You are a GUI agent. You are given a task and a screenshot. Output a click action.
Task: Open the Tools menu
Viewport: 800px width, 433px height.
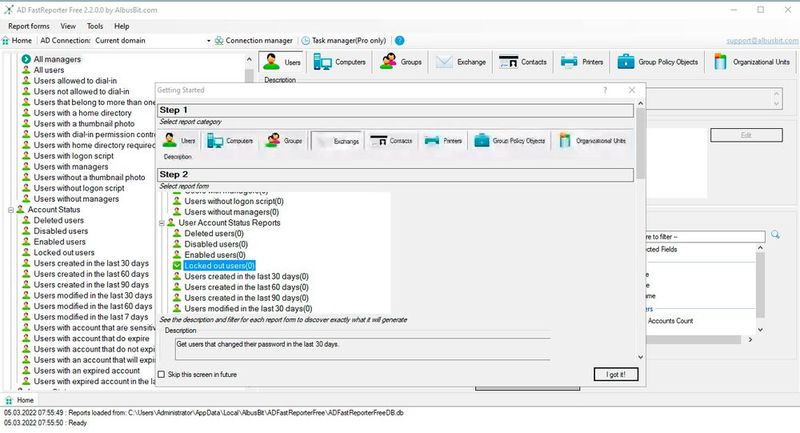coord(95,26)
